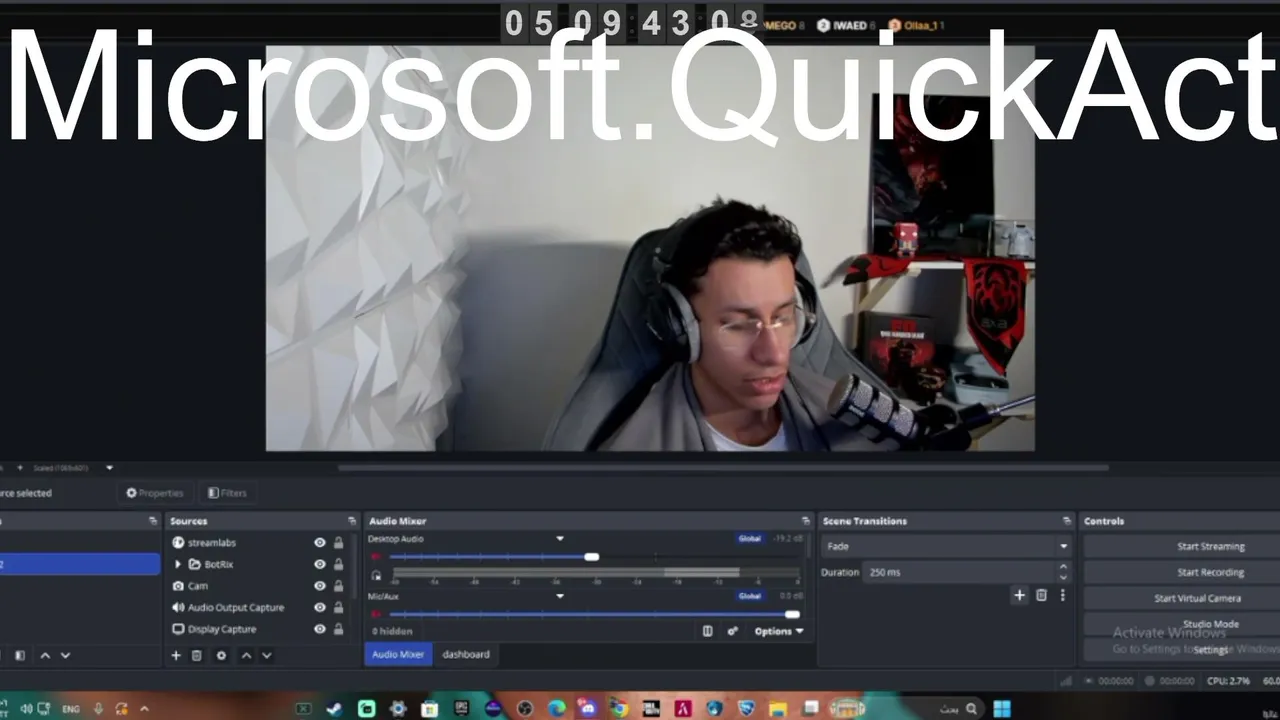Add a scene transition with plus icon
Image resolution: width=1280 pixels, height=720 pixels.
click(x=1020, y=595)
